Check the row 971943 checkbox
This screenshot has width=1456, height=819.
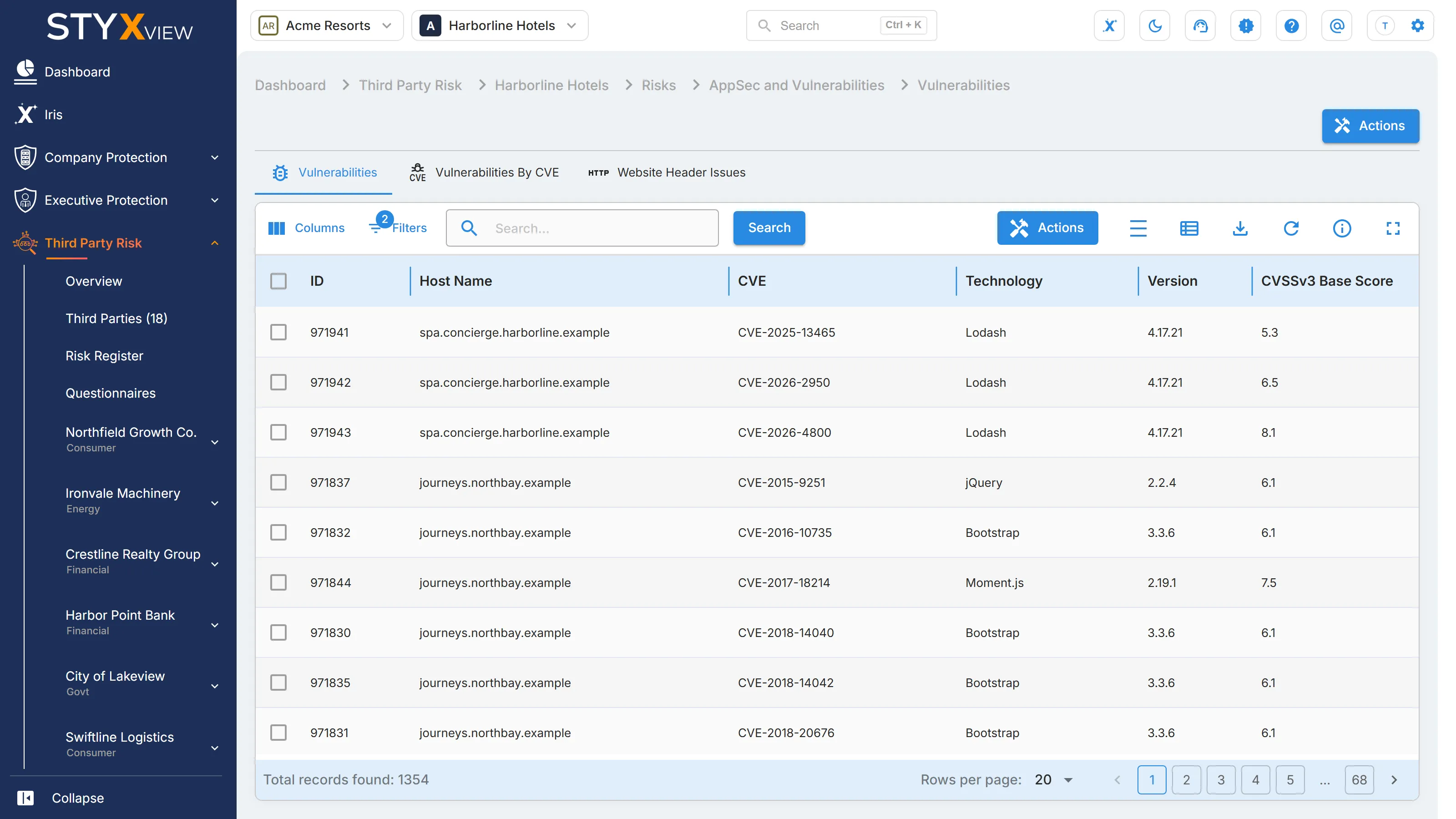278,432
